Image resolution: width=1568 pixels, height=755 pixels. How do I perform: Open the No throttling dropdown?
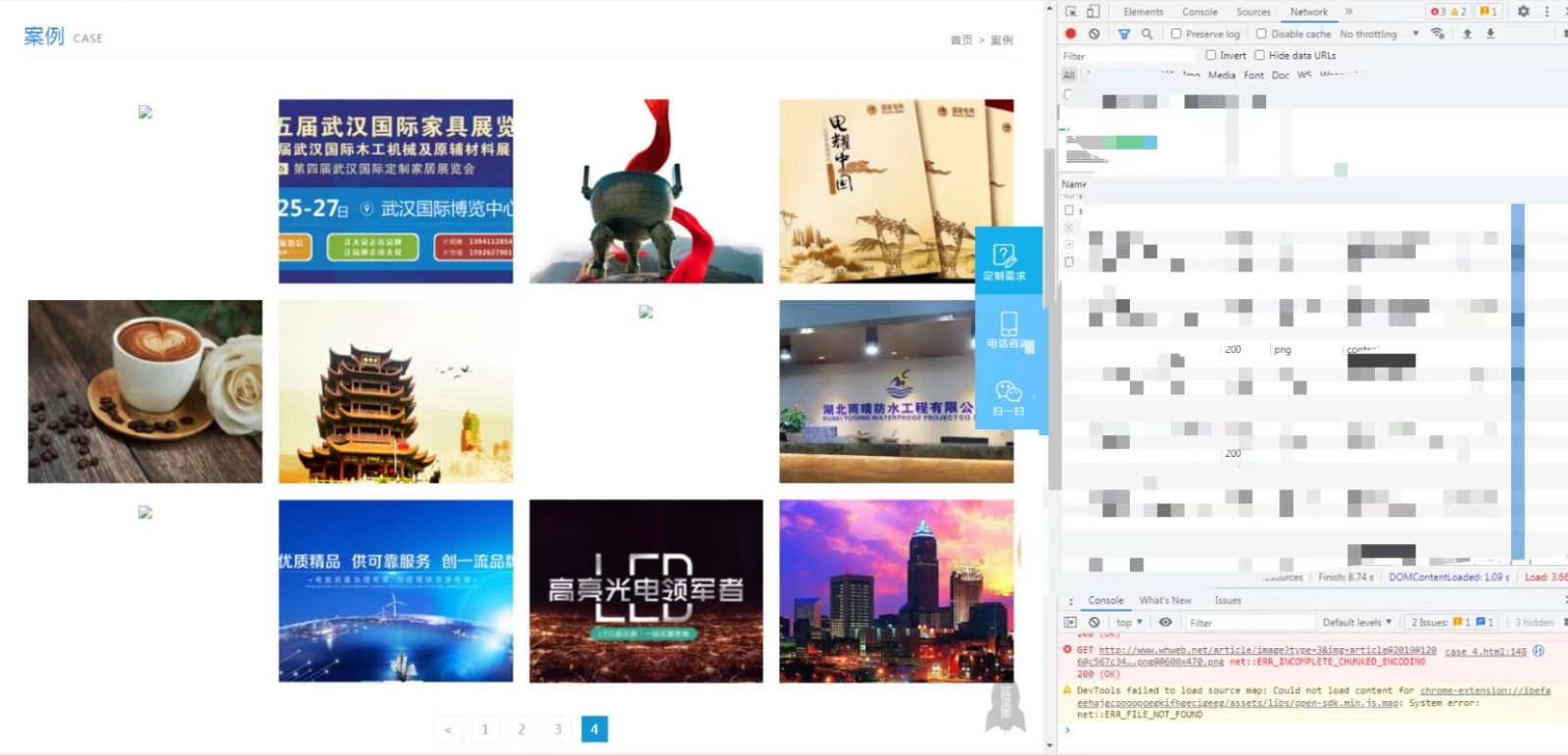pyautogui.click(x=1379, y=34)
